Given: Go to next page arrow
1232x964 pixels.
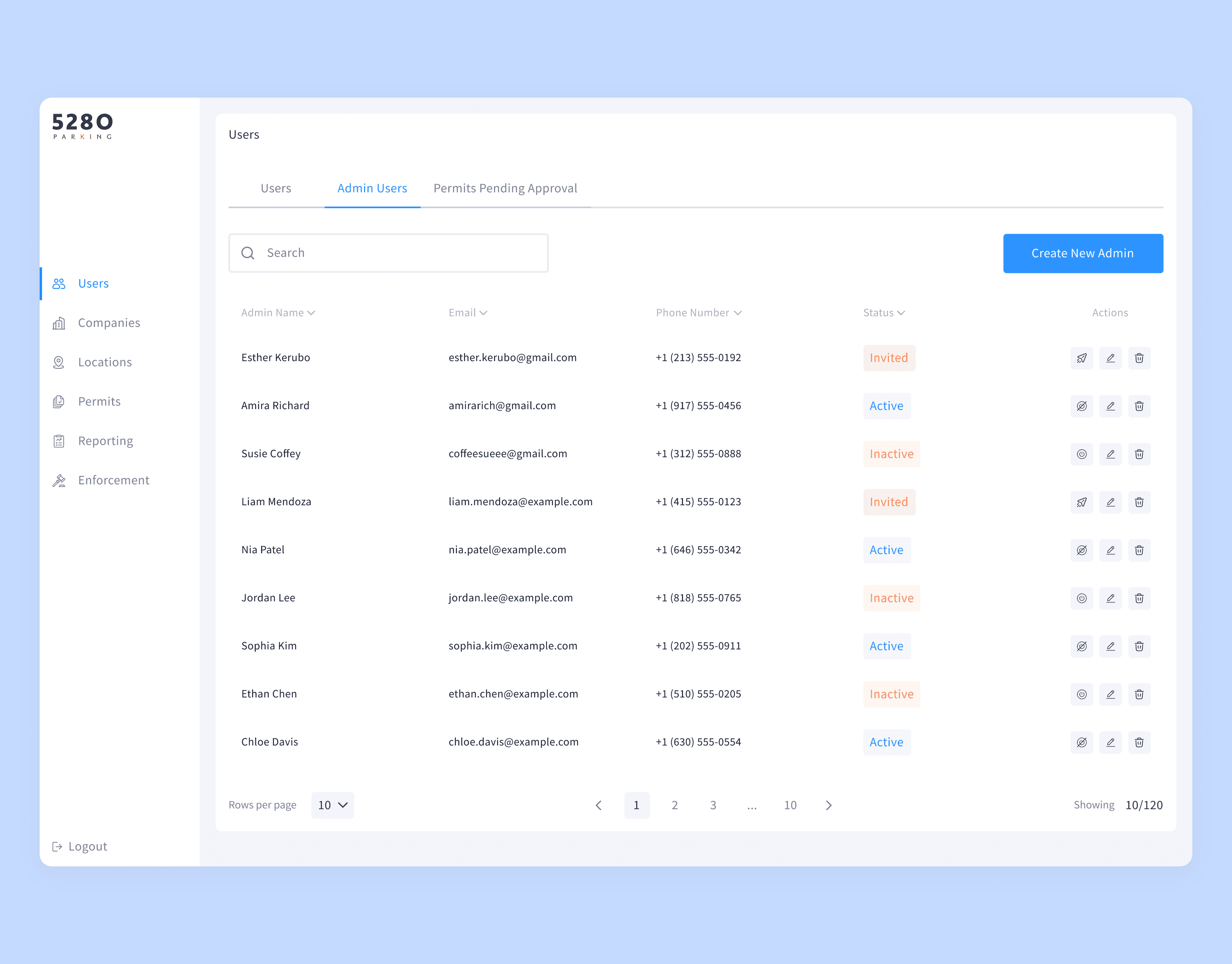Looking at the screenshot, I should point(829,805).
